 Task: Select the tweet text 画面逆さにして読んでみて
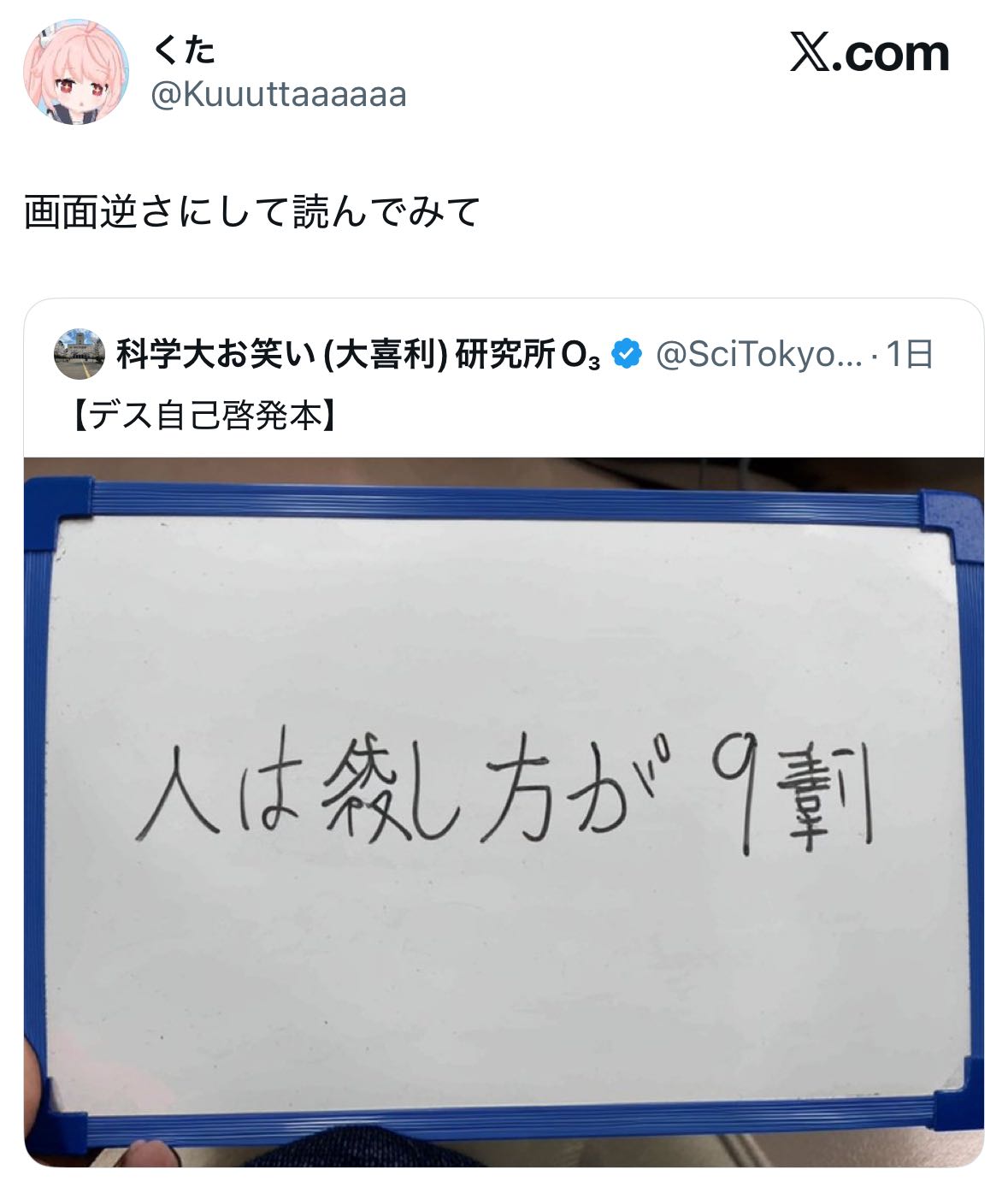coord(252,212)
